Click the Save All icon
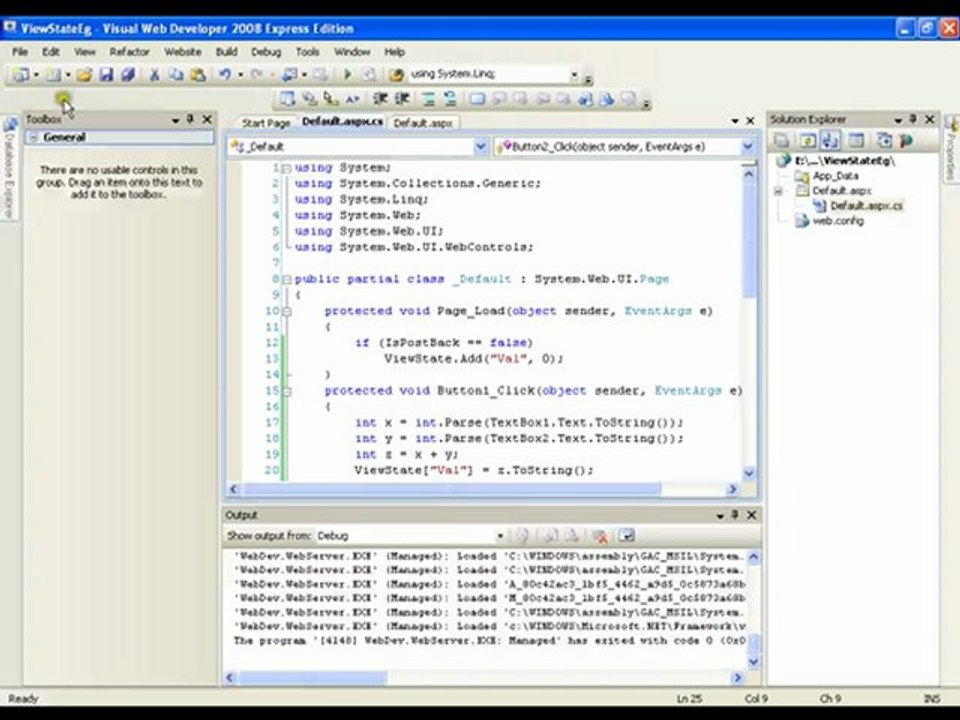 (128, 75)
